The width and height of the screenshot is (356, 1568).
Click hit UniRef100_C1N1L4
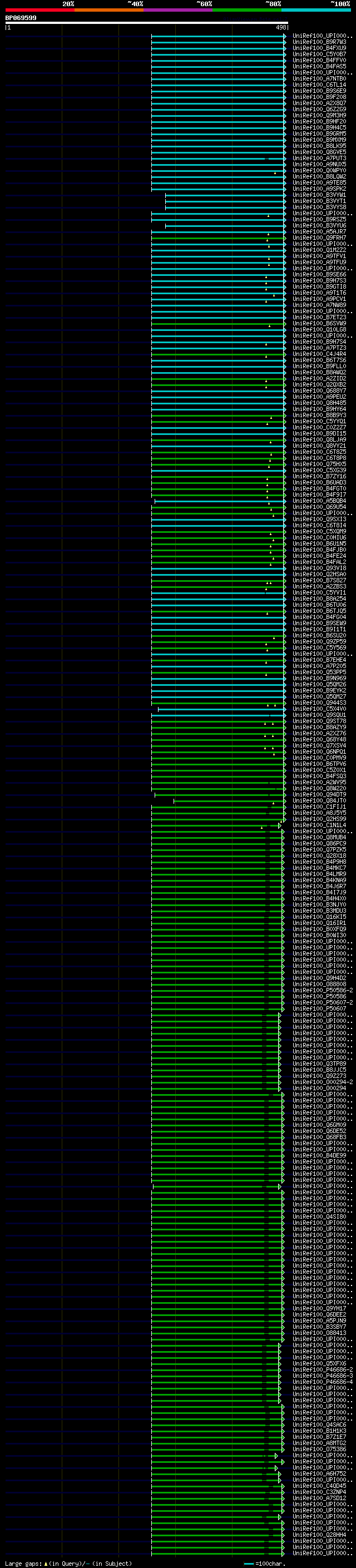point(319,825)
